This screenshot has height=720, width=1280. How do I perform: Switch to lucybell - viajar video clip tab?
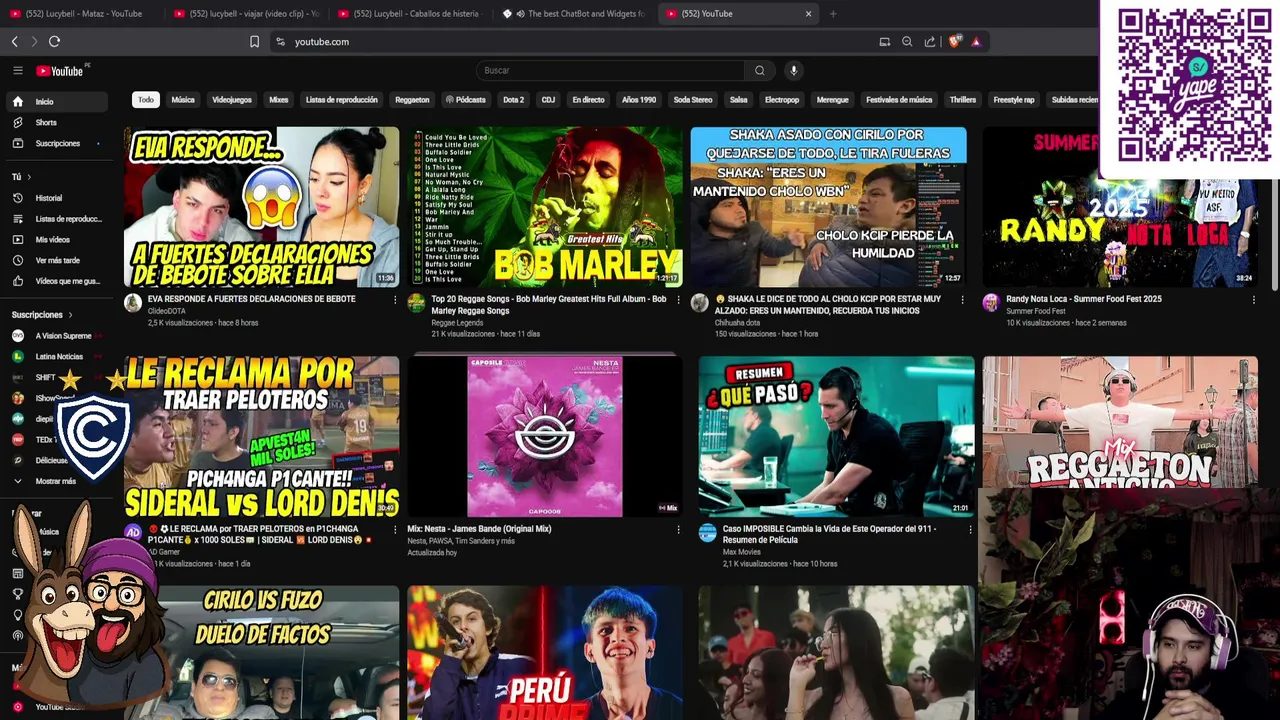[246, 14]
